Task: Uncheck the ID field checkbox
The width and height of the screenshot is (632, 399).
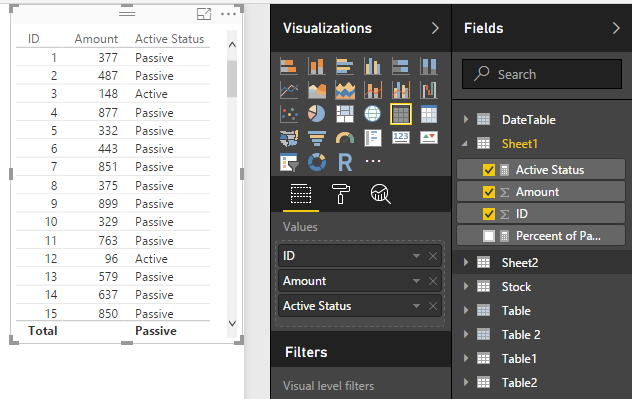Action: [x=489, y=214]
